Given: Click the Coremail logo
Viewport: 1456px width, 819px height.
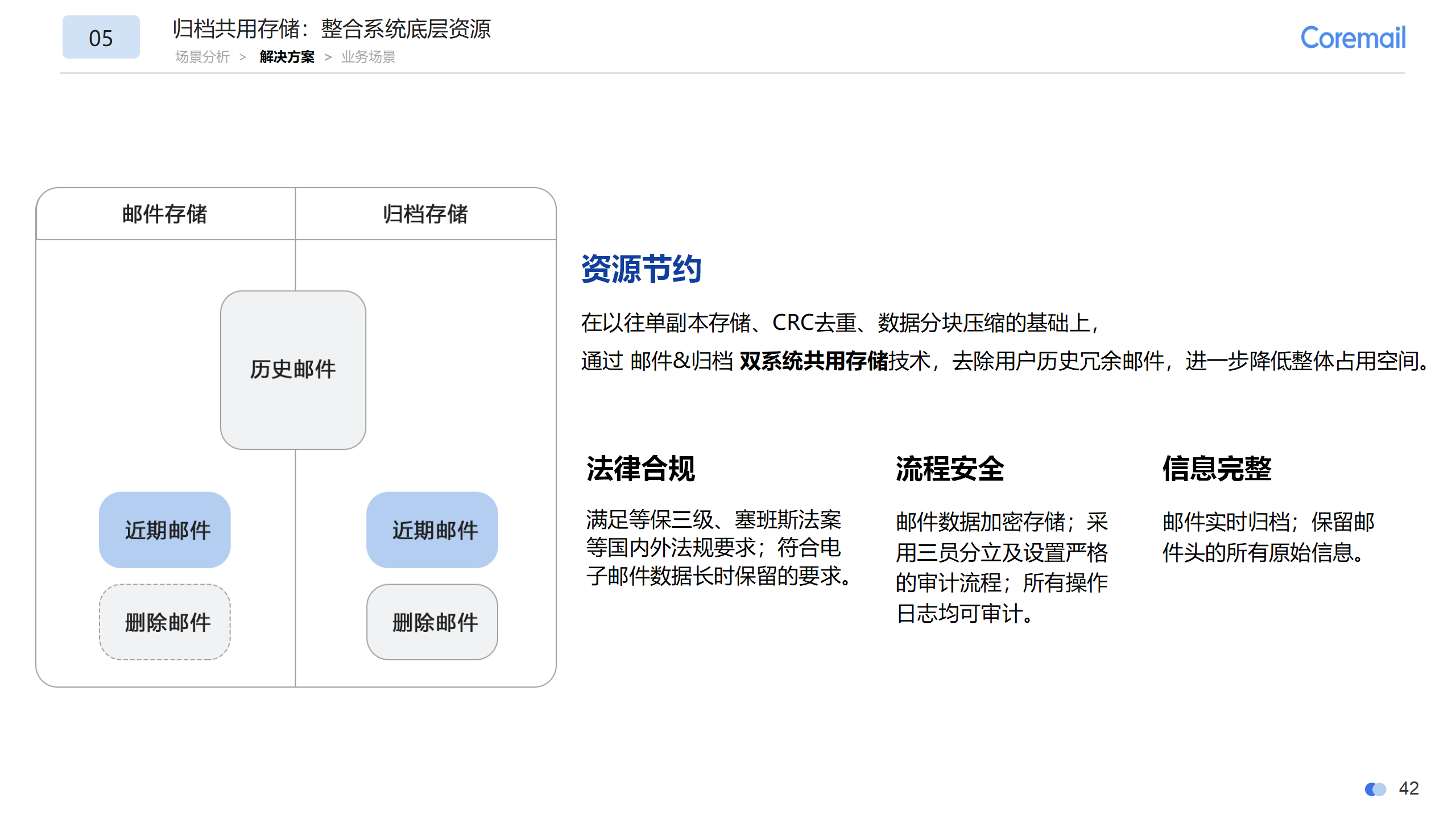Looking at the screenshot, I should (1352, 38).
